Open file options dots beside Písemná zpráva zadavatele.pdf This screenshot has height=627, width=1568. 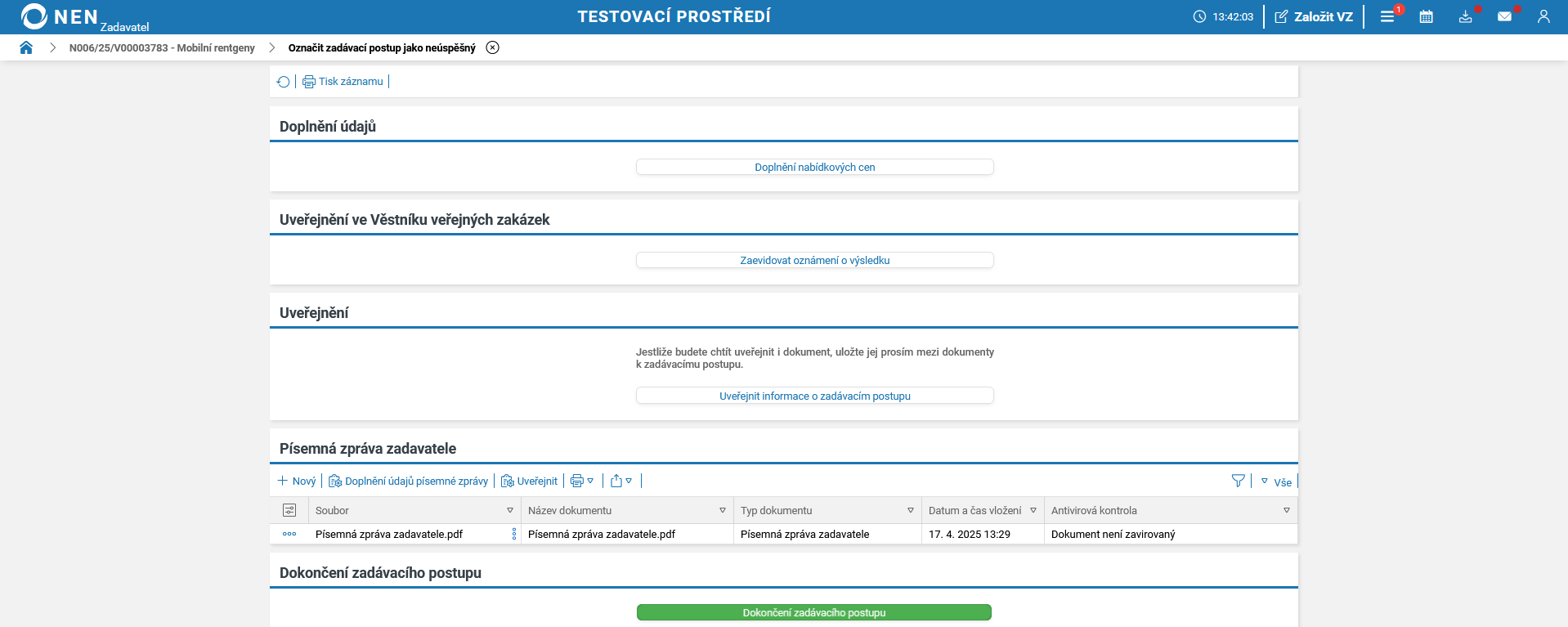click(x=514, y=534)
